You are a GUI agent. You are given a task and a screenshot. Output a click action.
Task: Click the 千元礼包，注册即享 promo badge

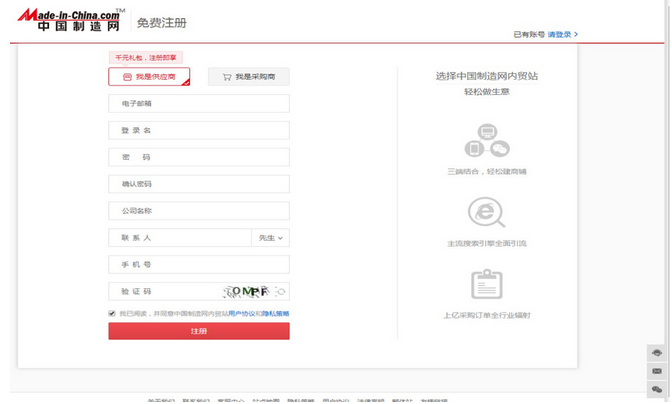click(x=146, y=57)
